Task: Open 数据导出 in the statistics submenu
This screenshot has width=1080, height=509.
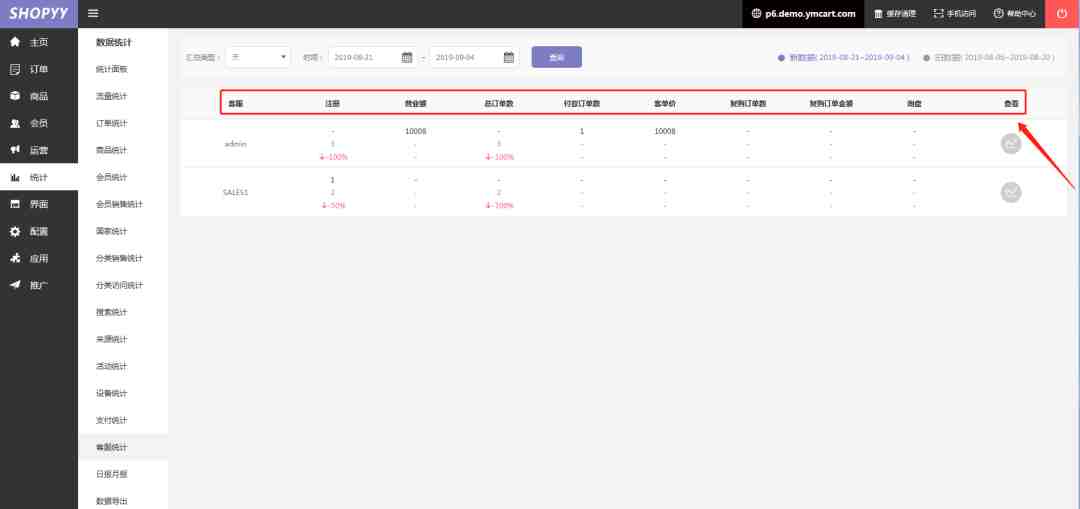Action: (x=112, y=501)
